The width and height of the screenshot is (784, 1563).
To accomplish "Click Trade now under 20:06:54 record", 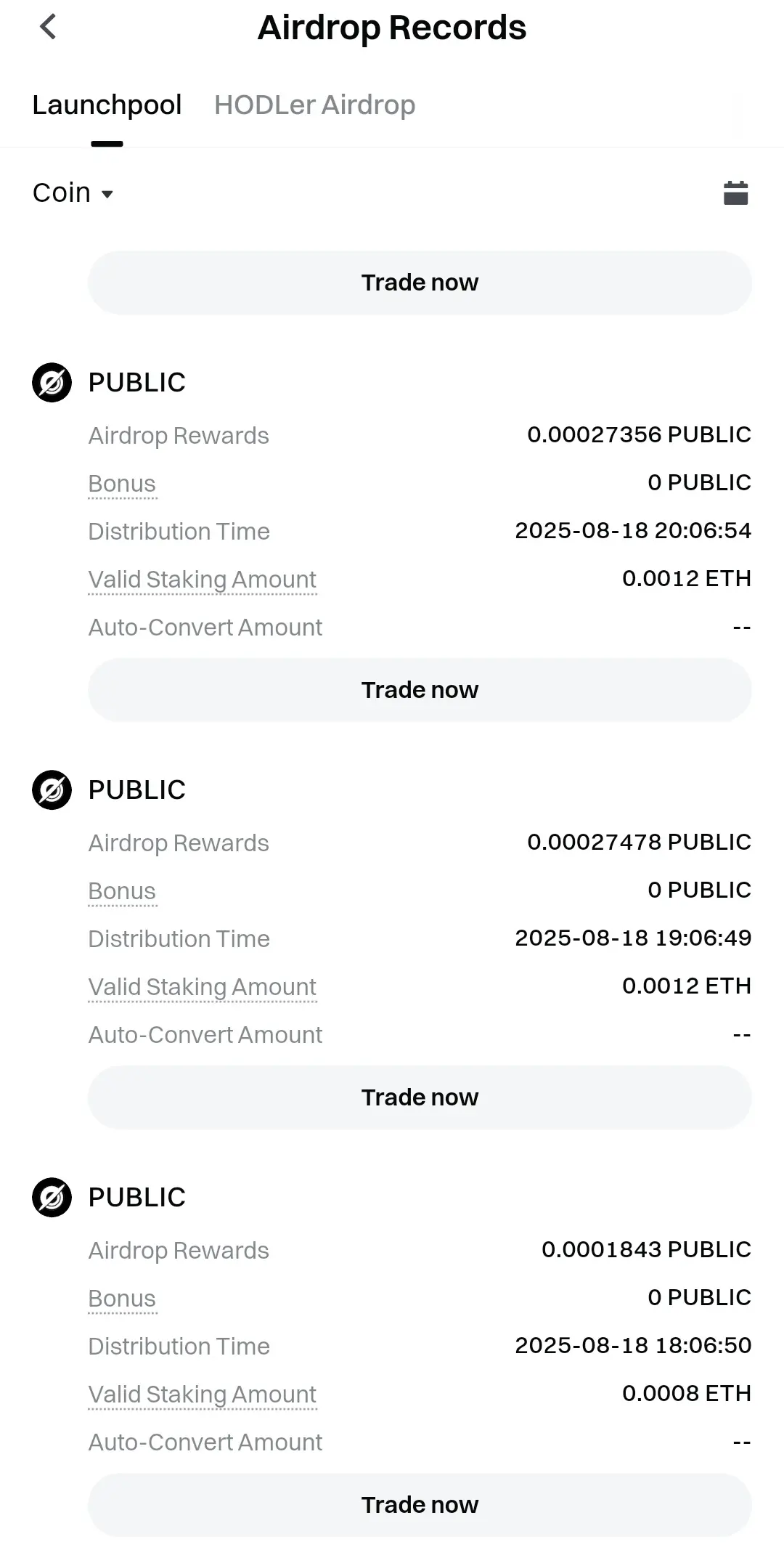I will pyautogui.click(x=420, y=690).
